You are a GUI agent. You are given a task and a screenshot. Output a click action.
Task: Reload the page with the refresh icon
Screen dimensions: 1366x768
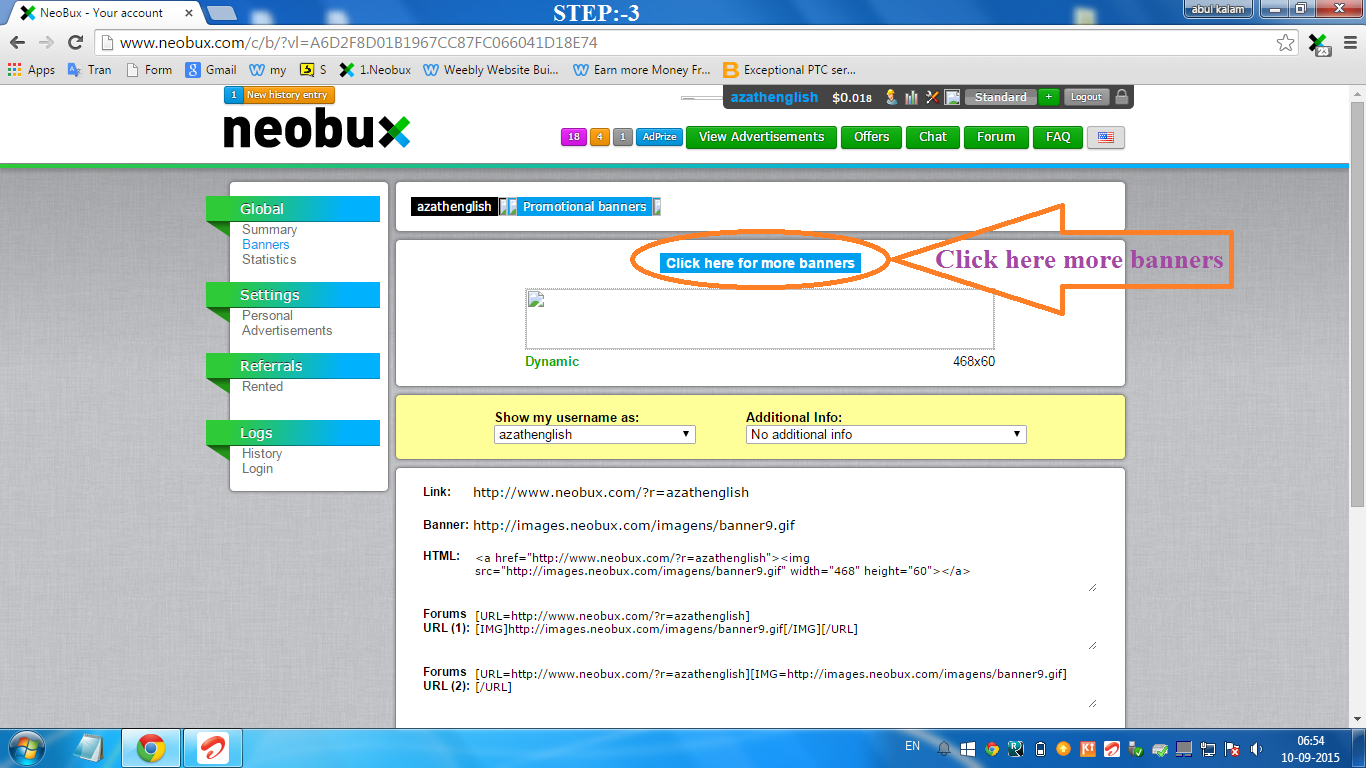coord(75,43)
